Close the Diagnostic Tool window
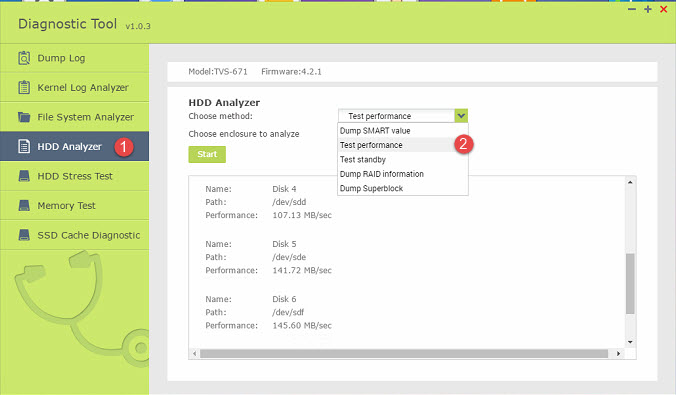This screenshot has height=395, width=676. click(x=663, y=9)
